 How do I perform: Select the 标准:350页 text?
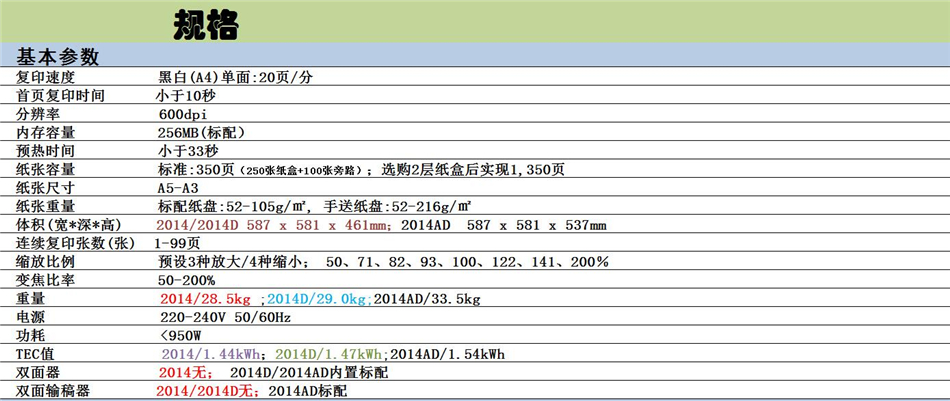(x=195, y=170)
